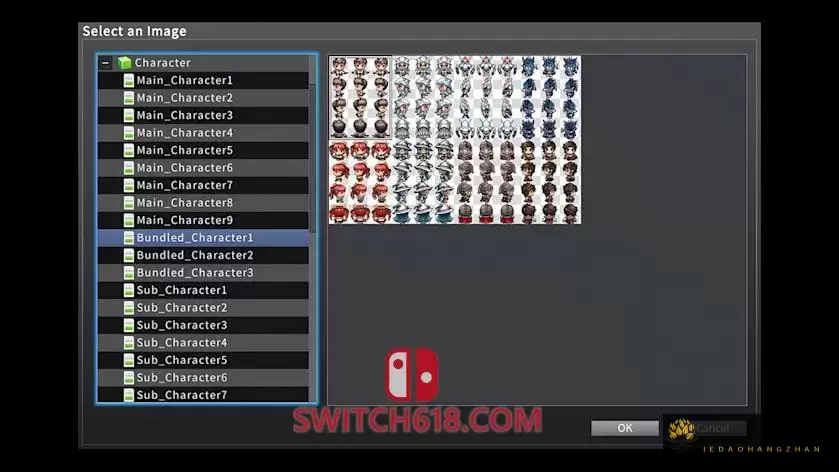Click the file icon beside Main_Character1
Image resolution: width=839 pixels, height=472 pixels.
128,80
